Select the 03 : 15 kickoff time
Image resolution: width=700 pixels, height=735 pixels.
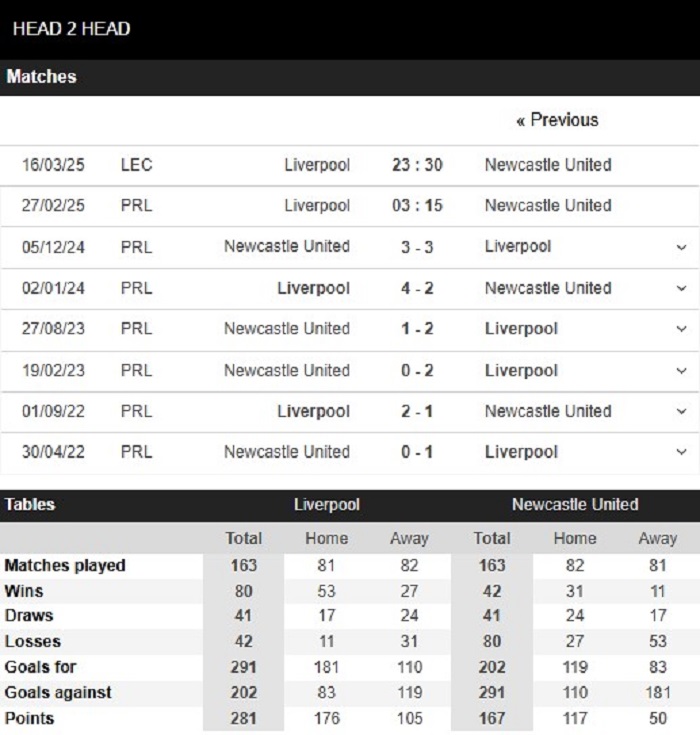tap(417, 205)
